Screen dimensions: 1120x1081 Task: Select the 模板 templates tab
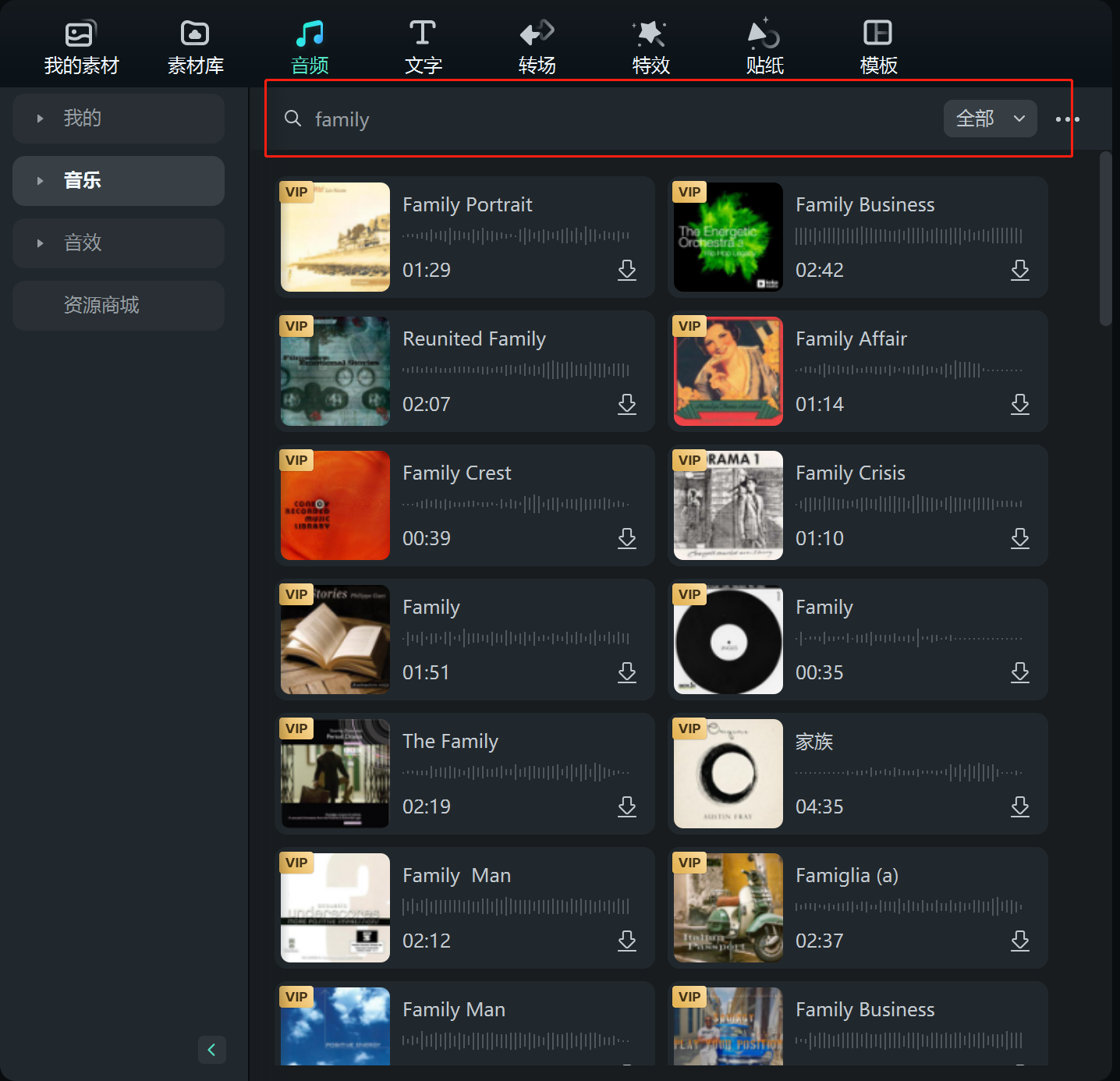(x=878, y=47)
